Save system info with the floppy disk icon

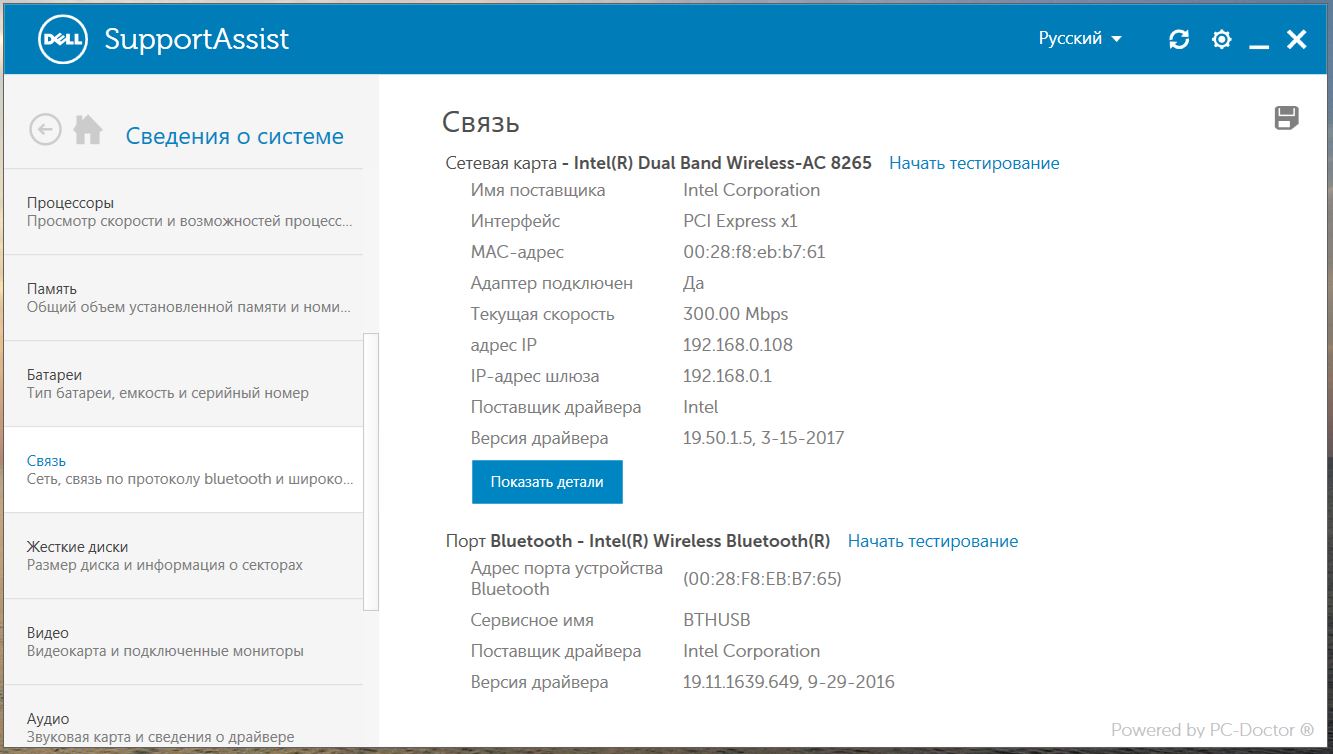point(1286,118)
